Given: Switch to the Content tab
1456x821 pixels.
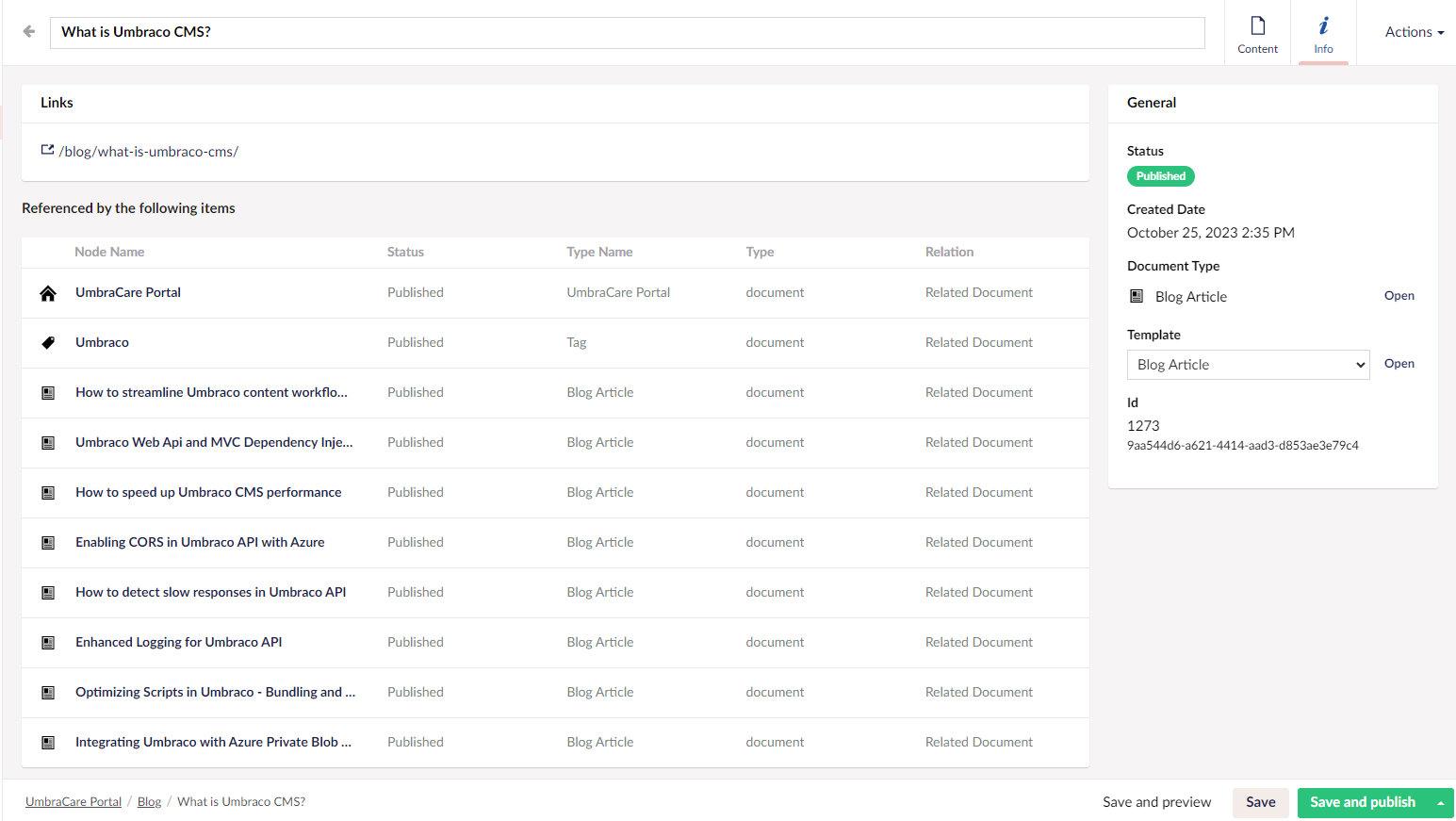Looking at the screenshot, I should 1257,33.
